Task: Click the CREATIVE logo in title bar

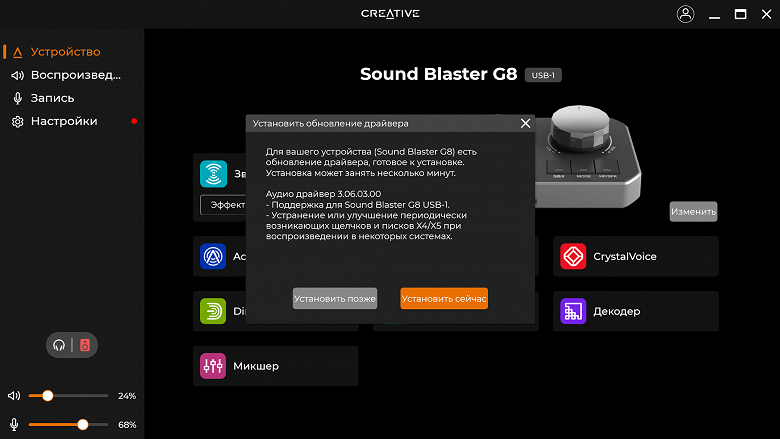Action: [390, 13]
